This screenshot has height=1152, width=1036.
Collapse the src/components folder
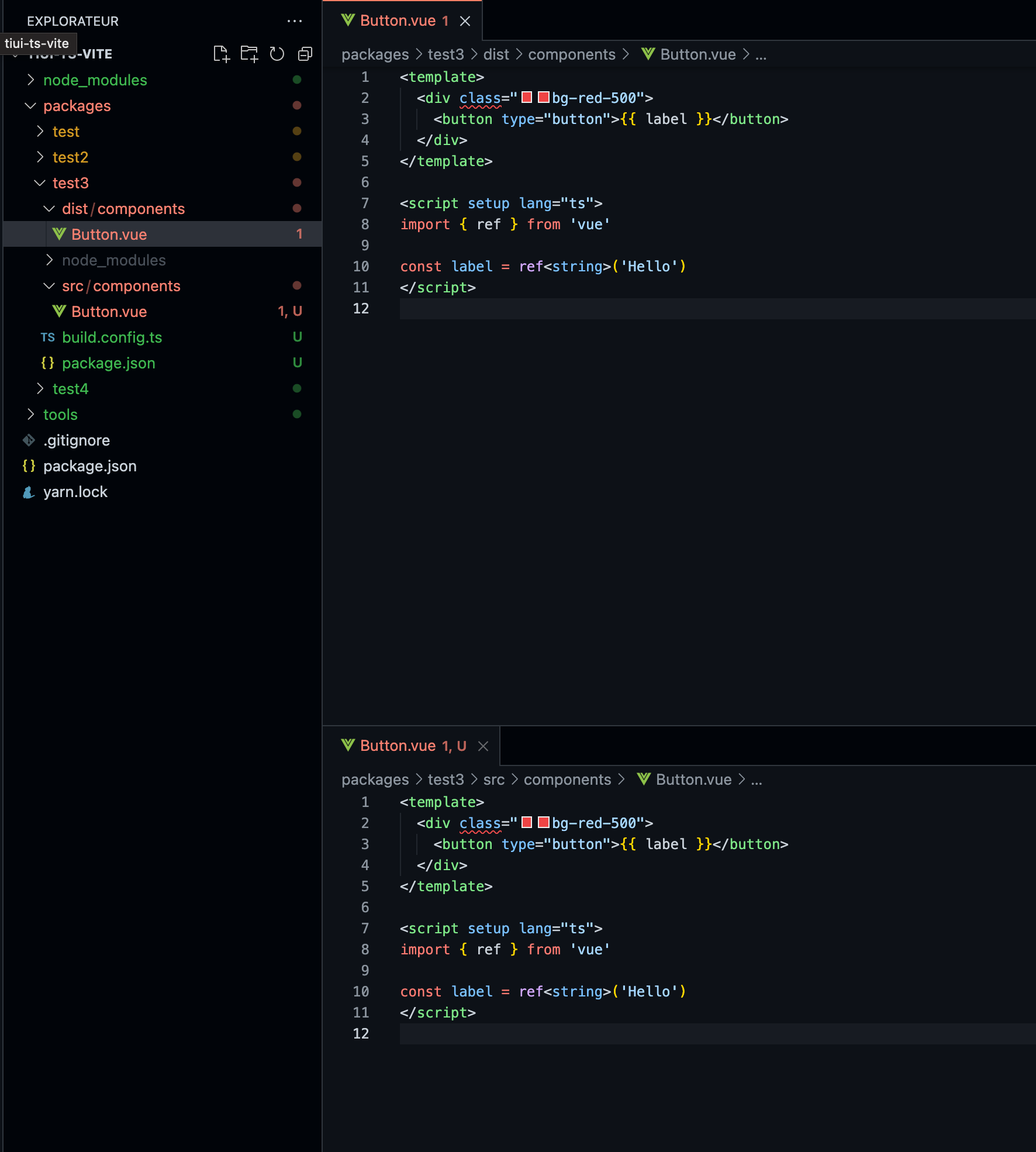tap(163, 286)
